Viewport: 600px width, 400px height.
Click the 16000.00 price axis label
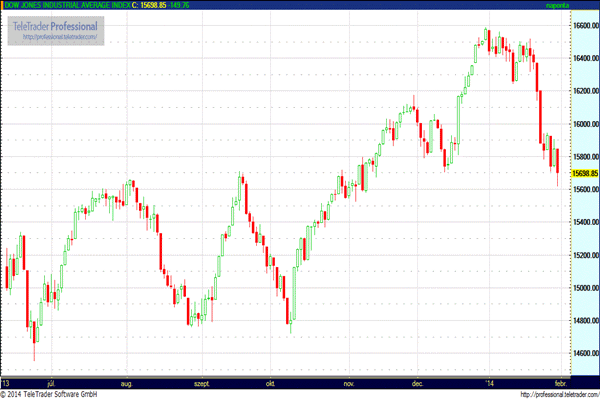click(585, 124)
